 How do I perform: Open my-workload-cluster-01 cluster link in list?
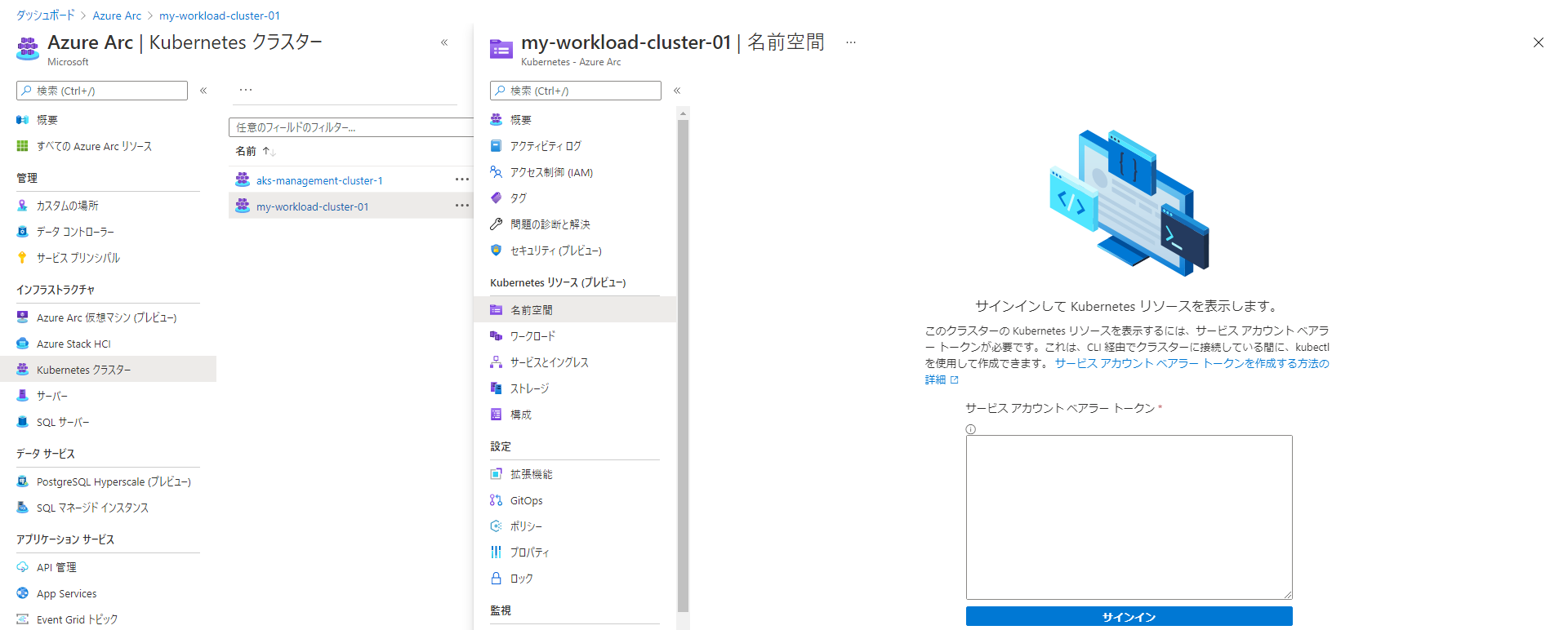[312, 206]
